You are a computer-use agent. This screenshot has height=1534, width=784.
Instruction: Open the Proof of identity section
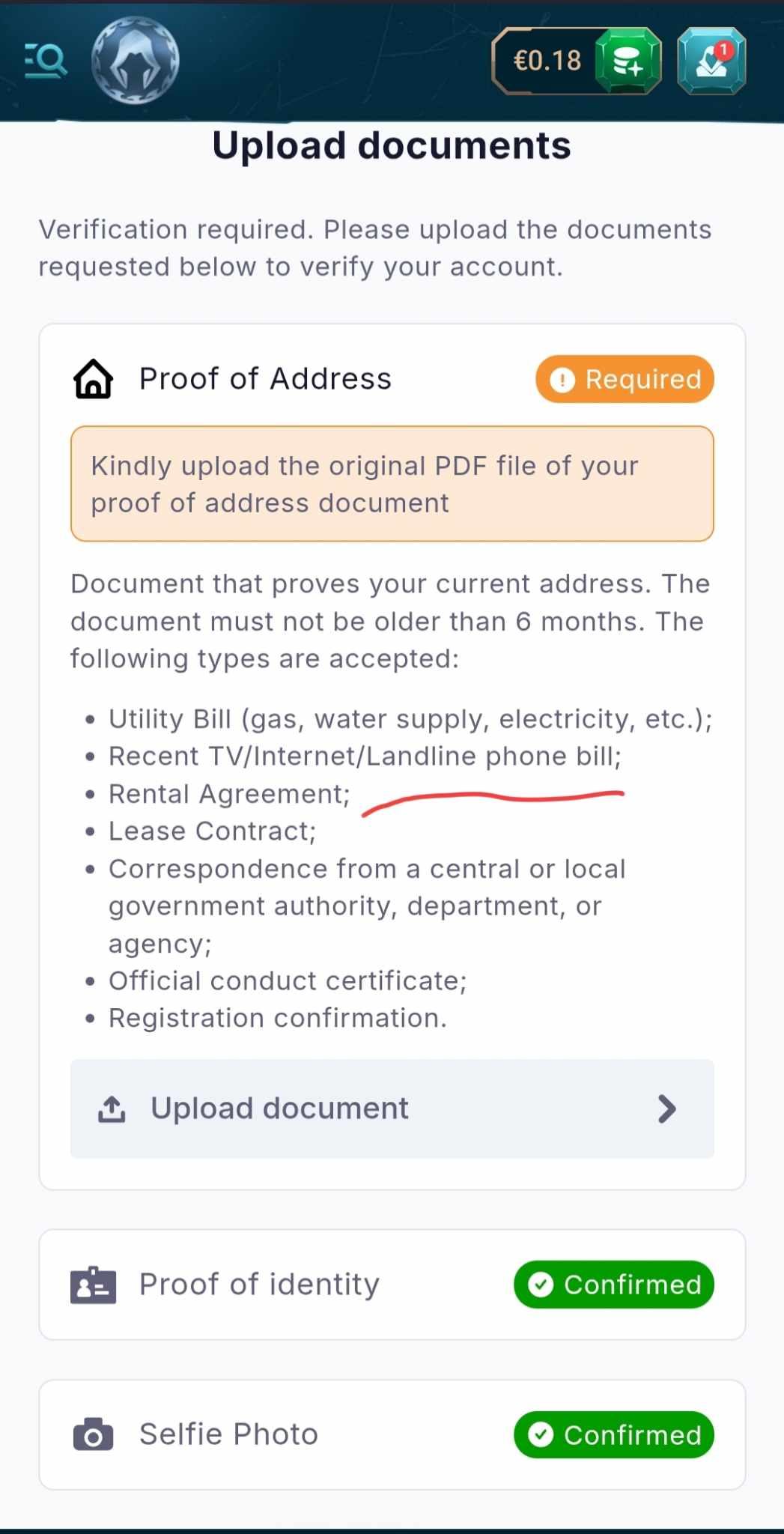tap(259, 1285)
